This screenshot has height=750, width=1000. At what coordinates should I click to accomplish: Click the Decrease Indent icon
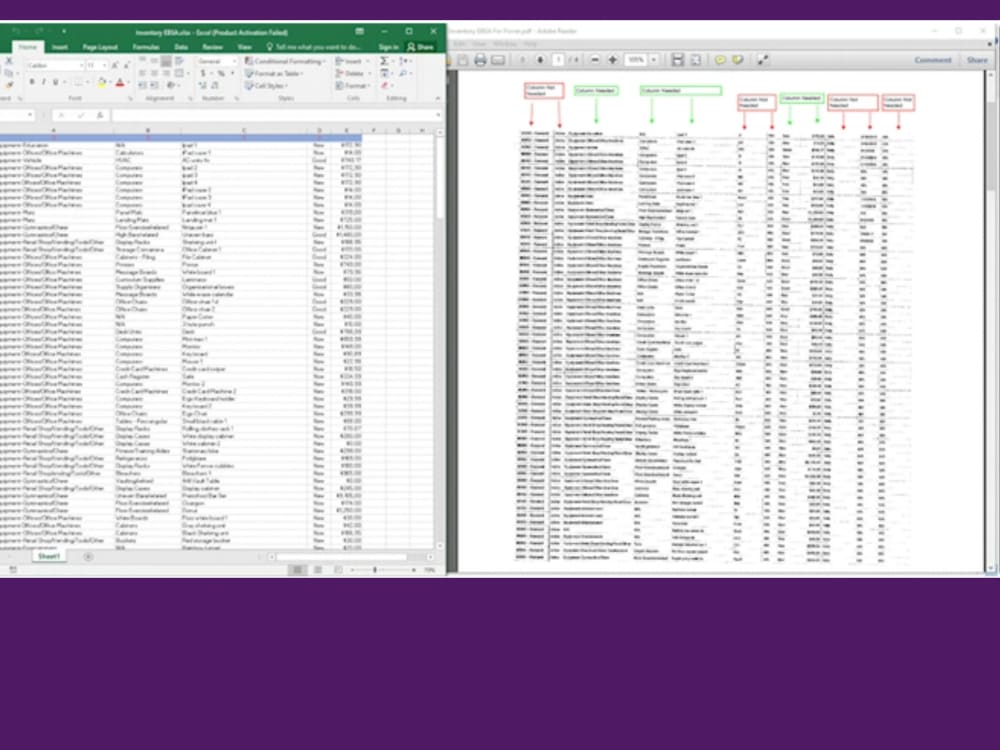point(142,85)
